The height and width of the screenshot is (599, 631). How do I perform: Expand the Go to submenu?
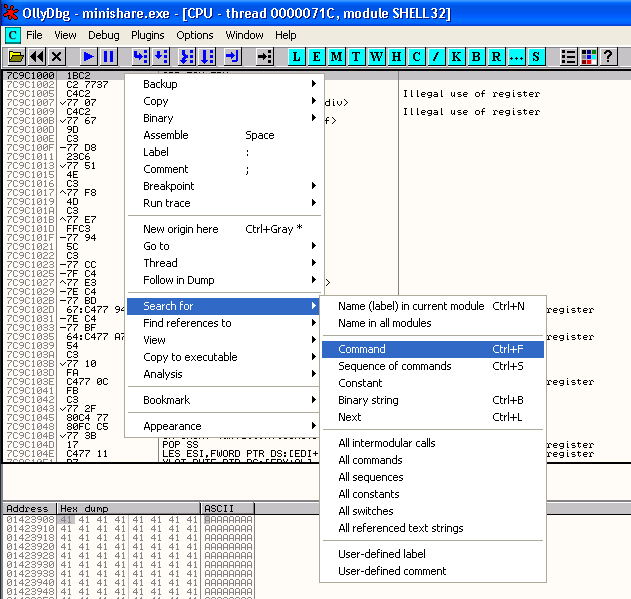225,246
